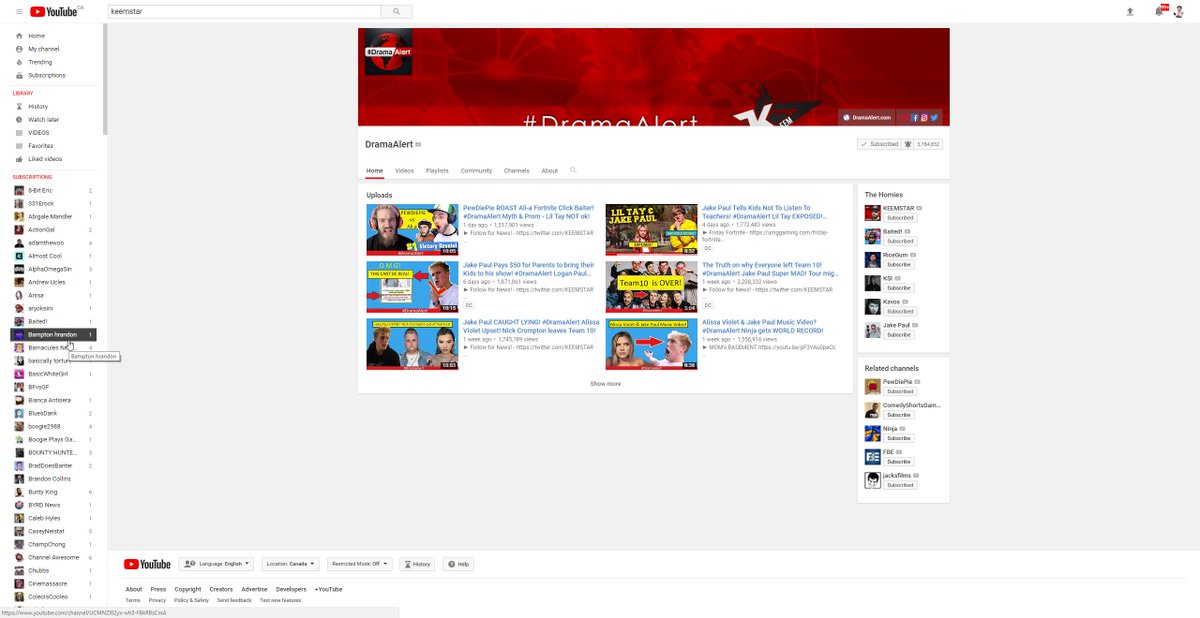Open Lil Tay Jake Paul video thumbnail
Viewport: 1200px width, 618px height.
(651, 229)
